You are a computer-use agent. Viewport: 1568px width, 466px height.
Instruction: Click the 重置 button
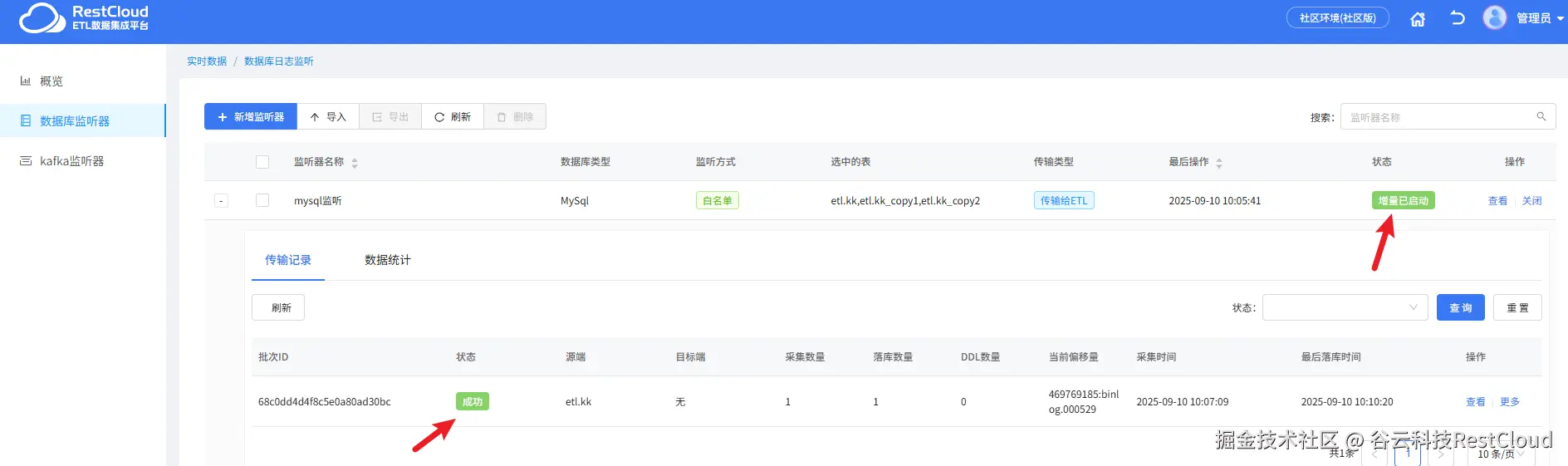pyautogui.click(x=1517, y=307)
